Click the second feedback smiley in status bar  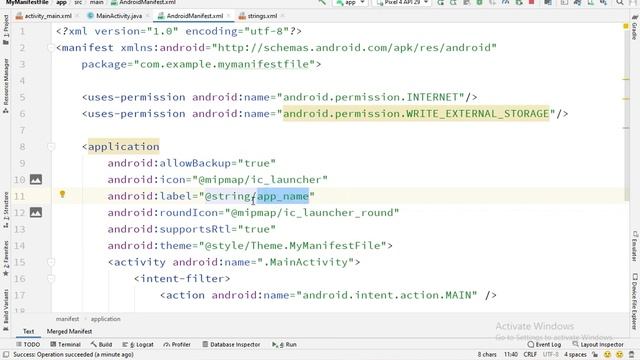[x=620, y=354]
